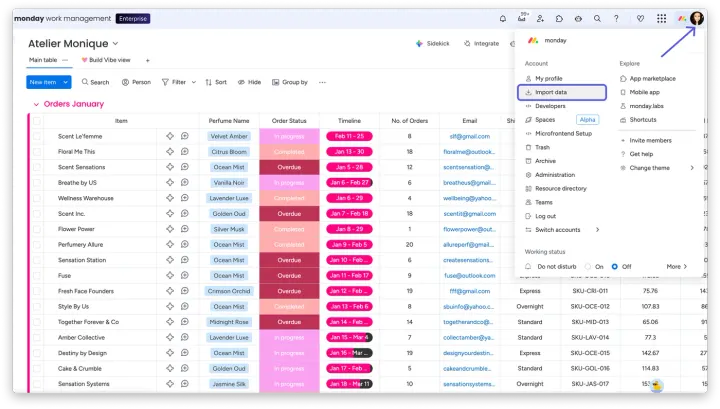This screenshot has width=720, height=409.
Task: Click Search in the board toolbar
Action: pyautogui.click(x=96, y=82)
